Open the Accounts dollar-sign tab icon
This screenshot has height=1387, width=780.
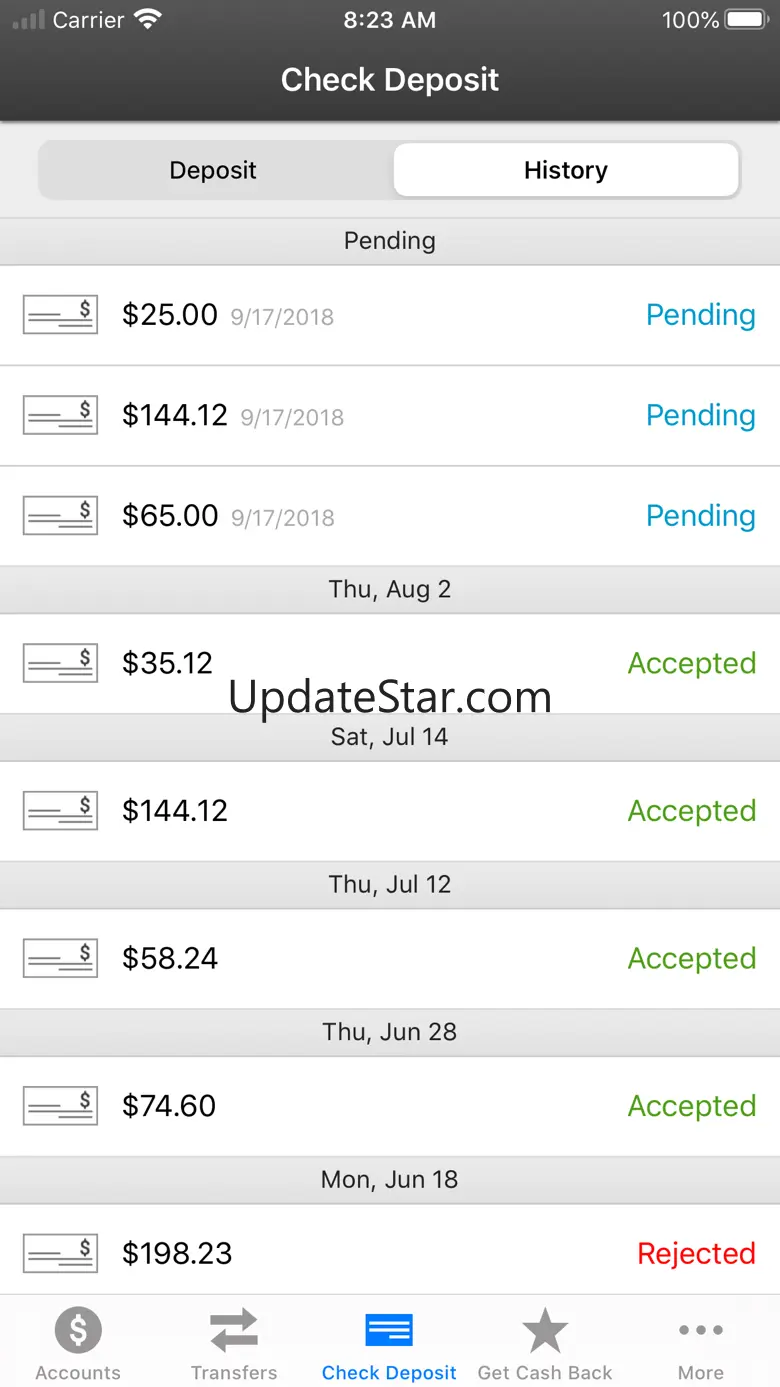[78, 1330]
